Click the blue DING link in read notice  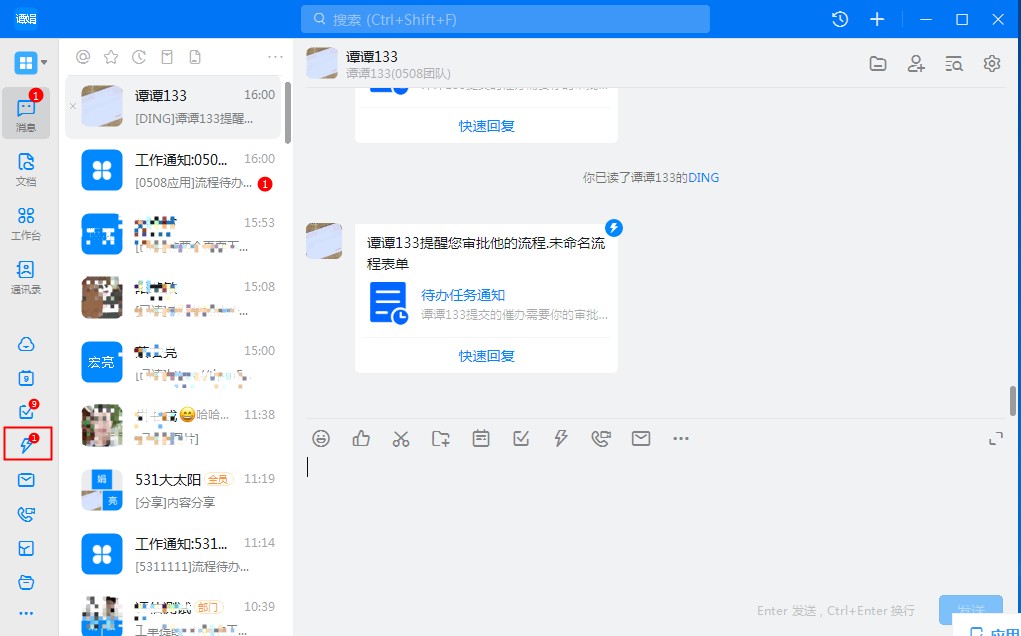click(x=703, y=178)
